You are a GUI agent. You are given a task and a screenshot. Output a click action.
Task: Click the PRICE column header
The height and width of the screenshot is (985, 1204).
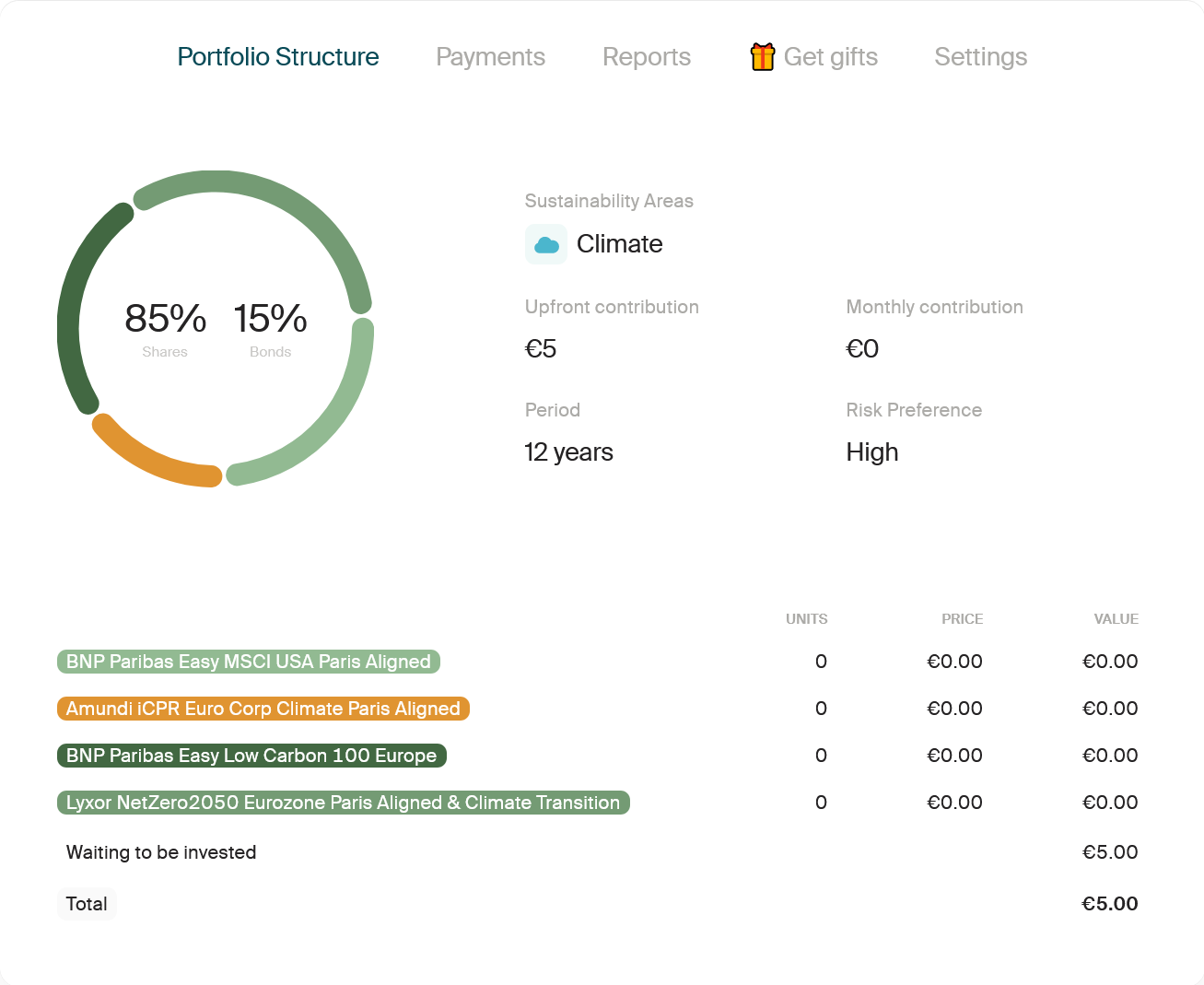click(x=962, y=619)
